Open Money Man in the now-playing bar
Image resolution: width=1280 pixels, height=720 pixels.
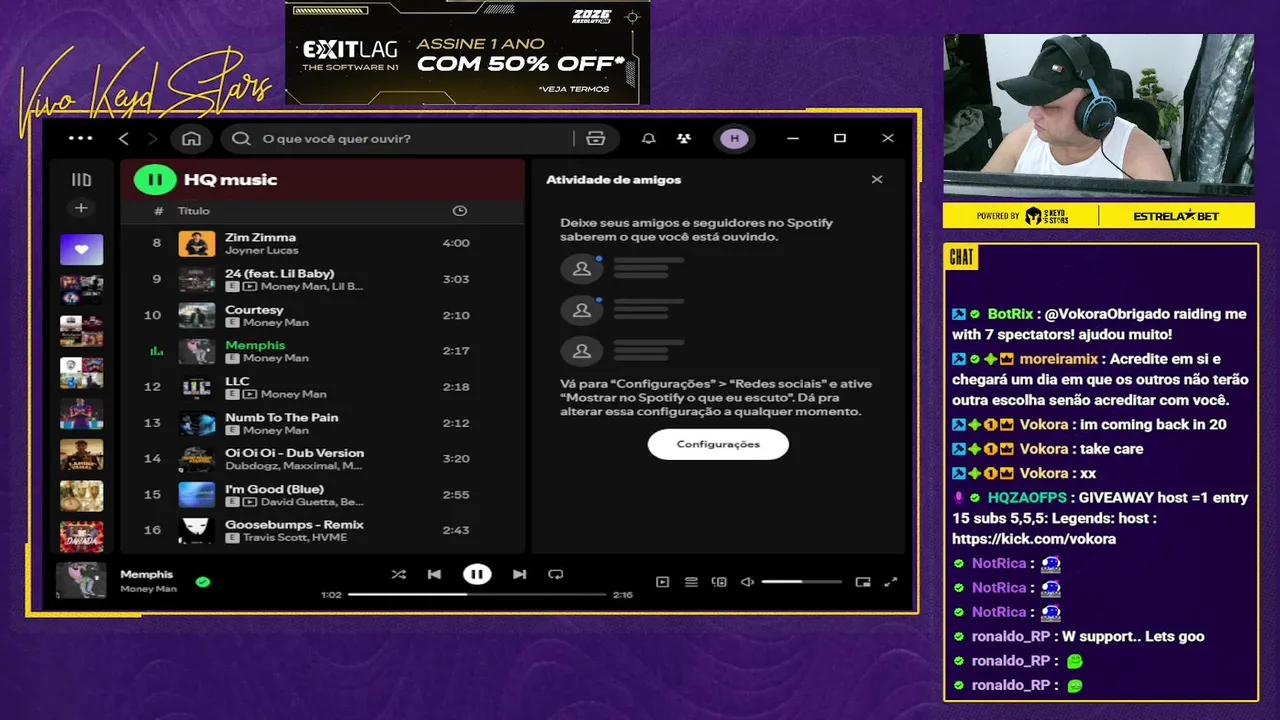(148, 589)
